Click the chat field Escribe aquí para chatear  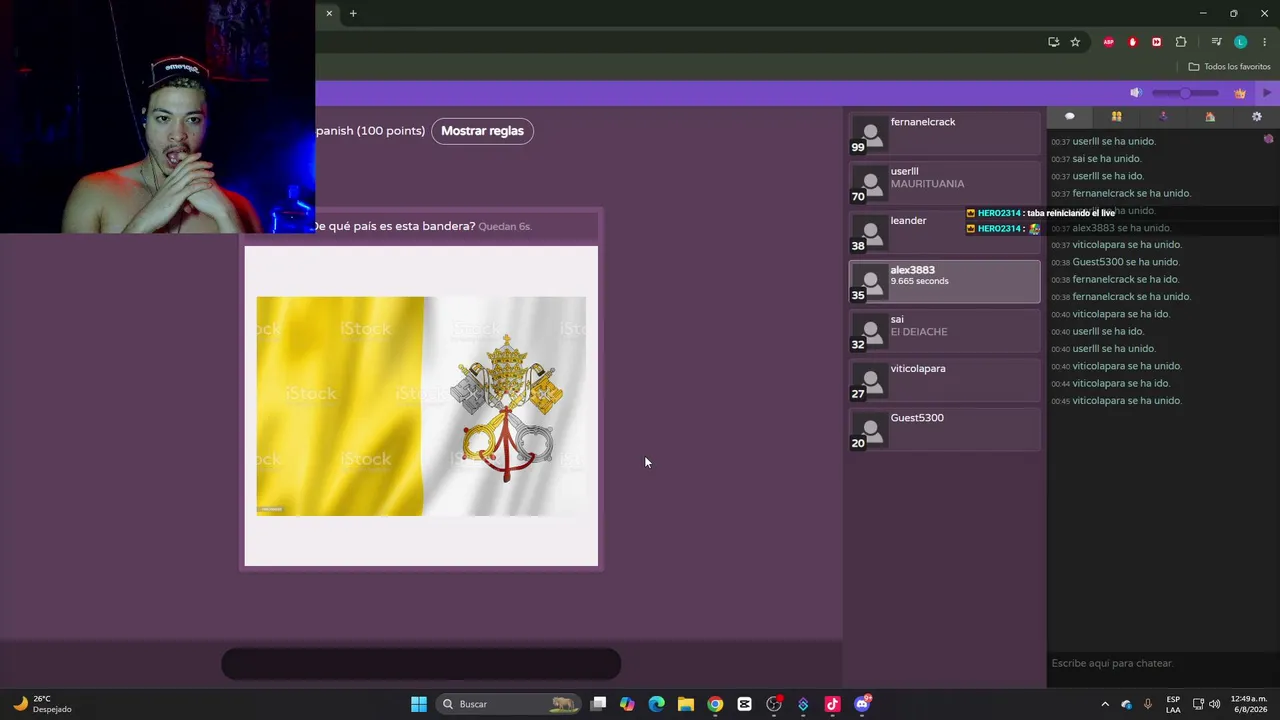tap(1163, 663)
